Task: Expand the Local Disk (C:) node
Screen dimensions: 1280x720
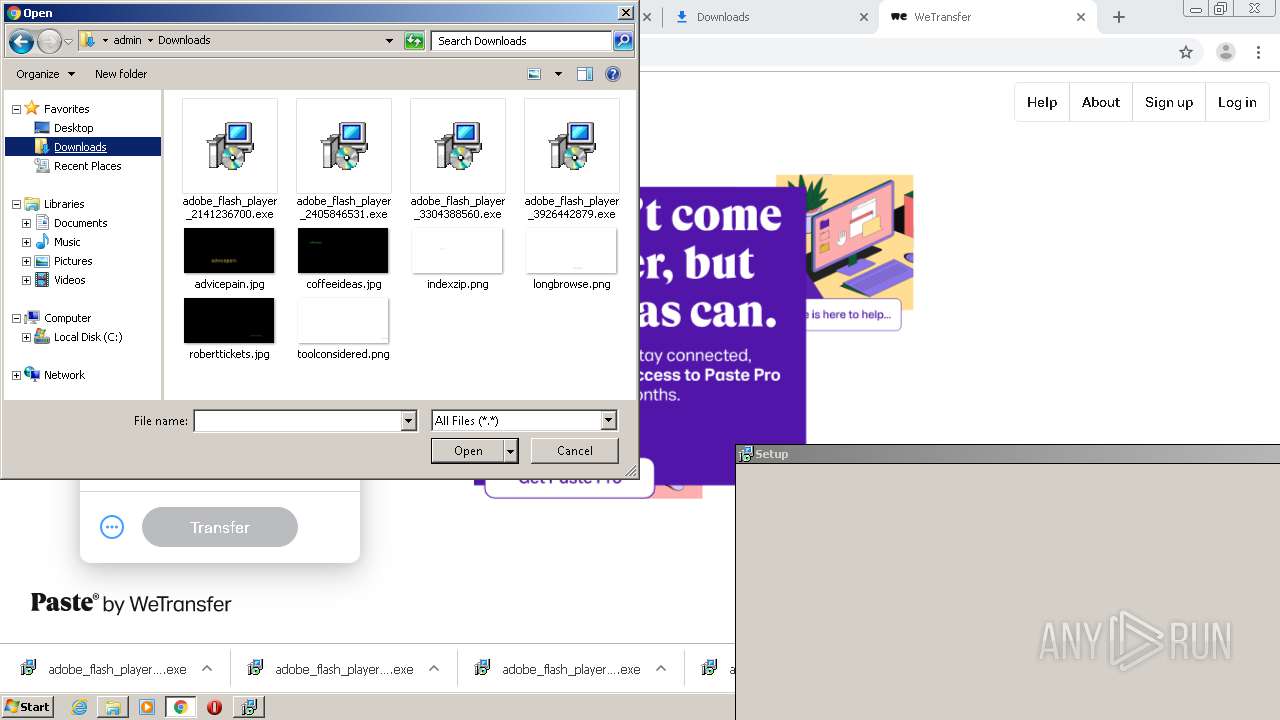Action: [26, 337]
